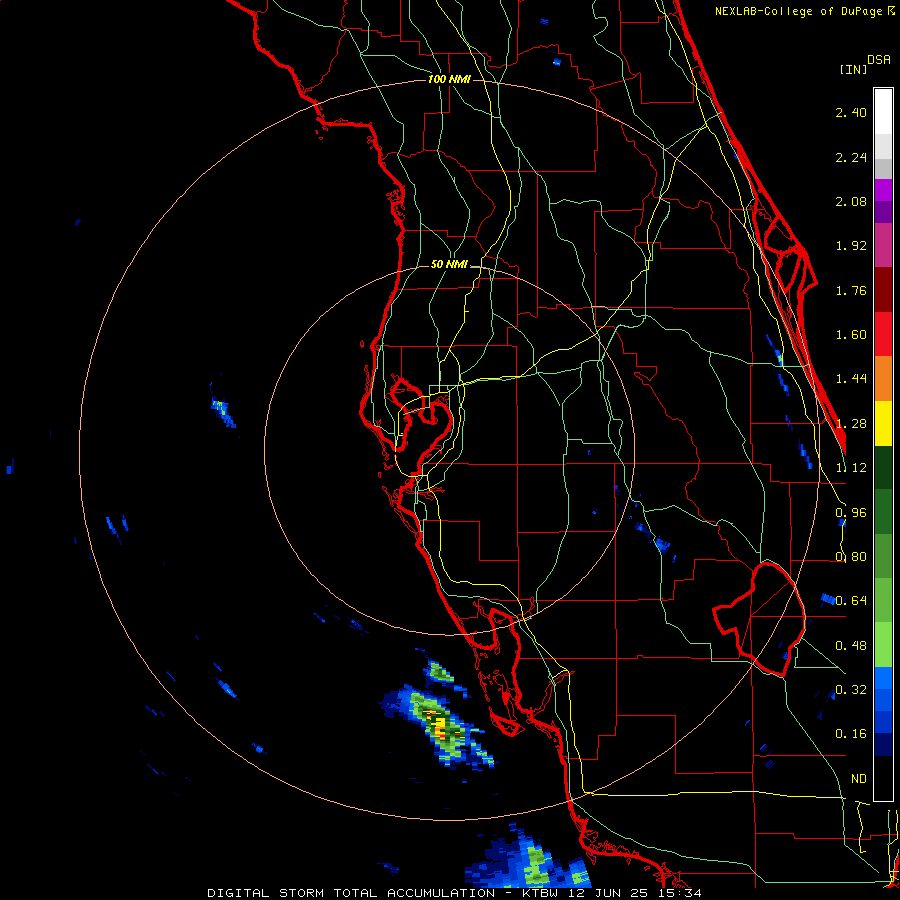The image size is (900, 900).
Task: Click the 50 NMI range ring label
Action: click(449, 265)
